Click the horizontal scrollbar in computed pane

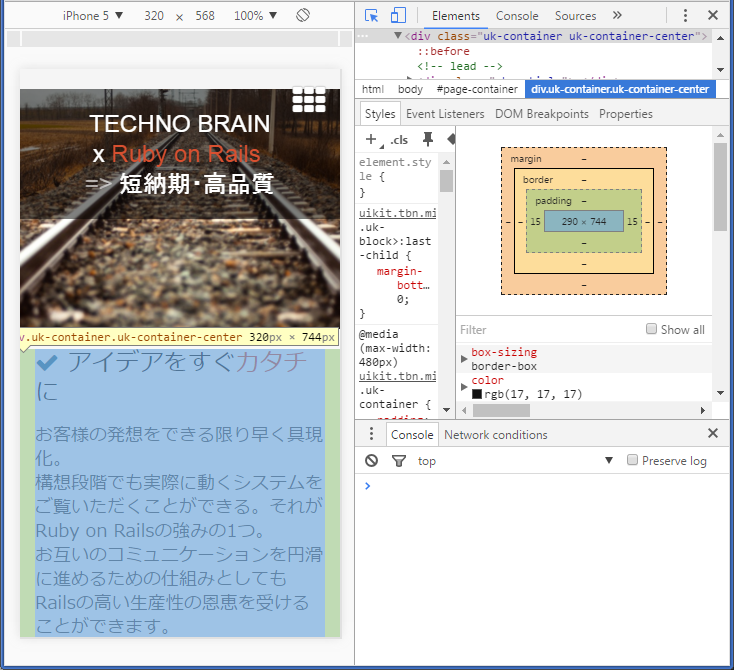click(501, 411)
